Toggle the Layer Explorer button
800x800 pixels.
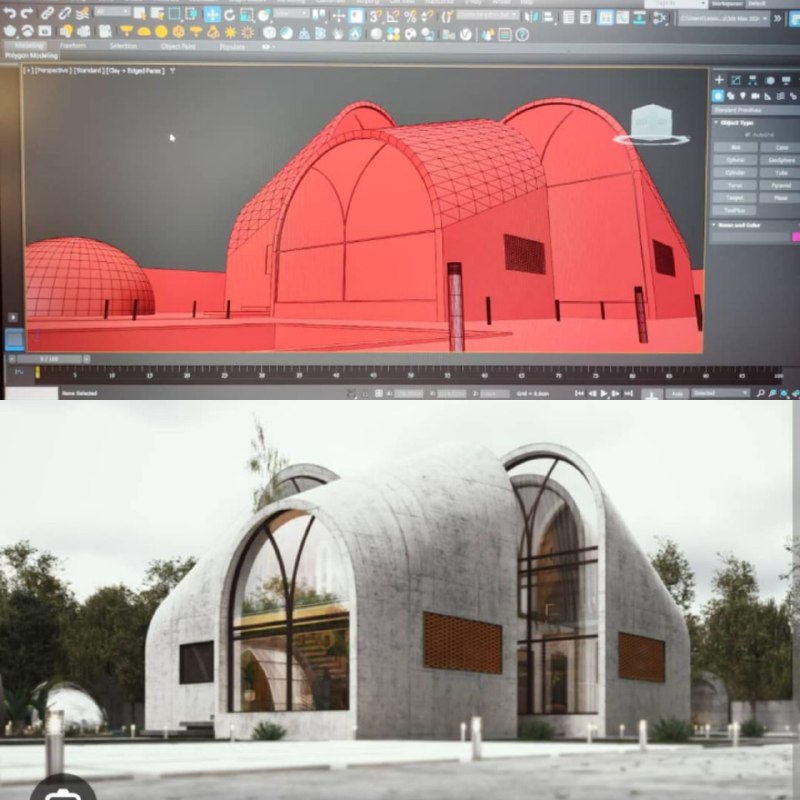point(586,18)
